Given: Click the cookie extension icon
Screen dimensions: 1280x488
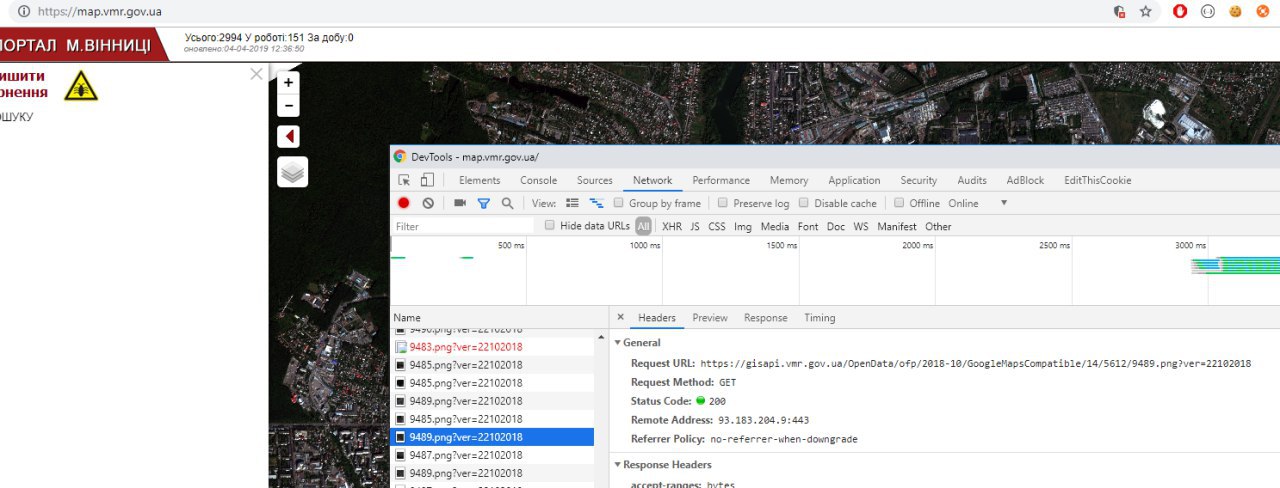Looking at the screenshot, I should [1235, 12].
